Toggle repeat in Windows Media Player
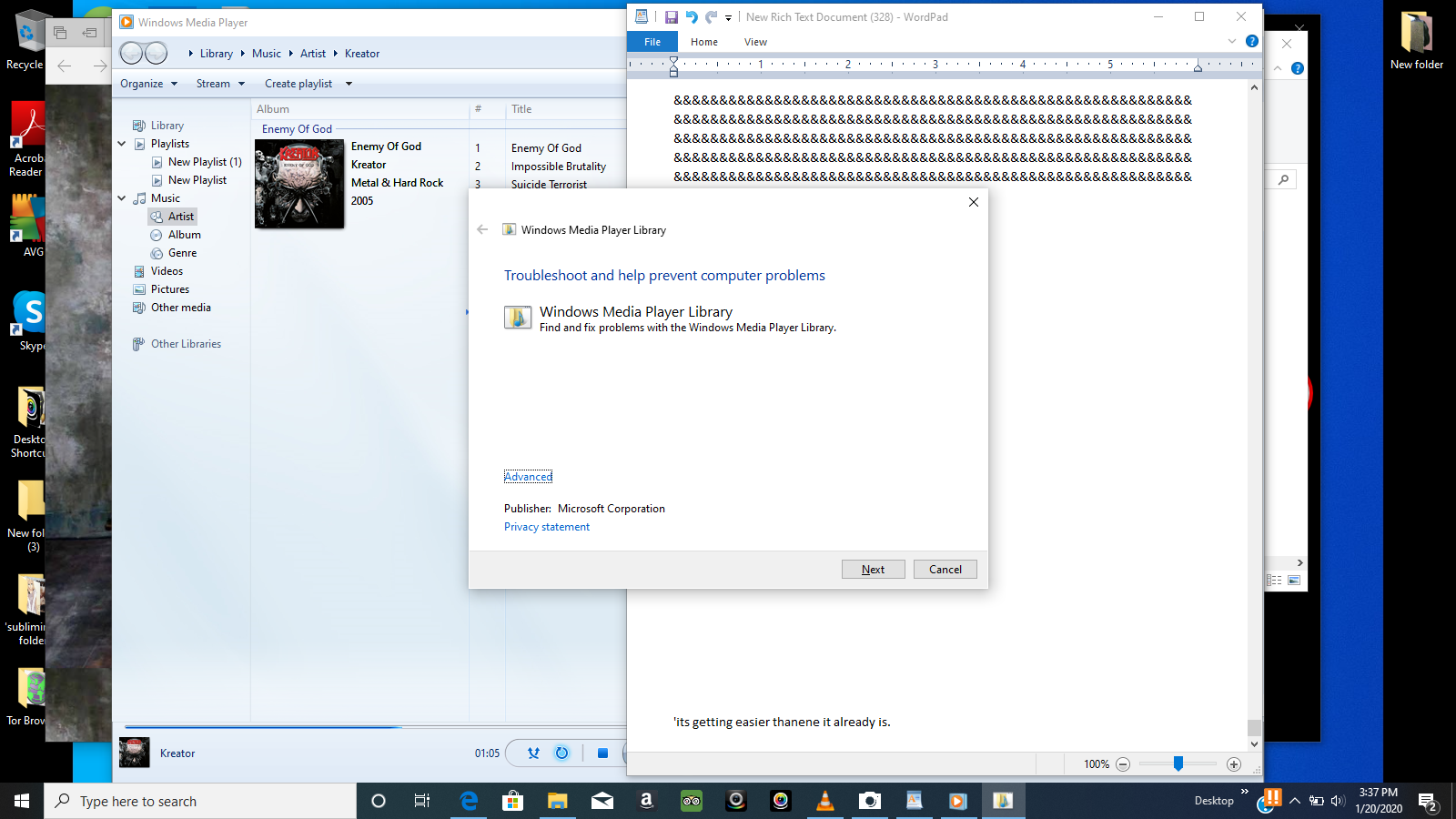 561,753
